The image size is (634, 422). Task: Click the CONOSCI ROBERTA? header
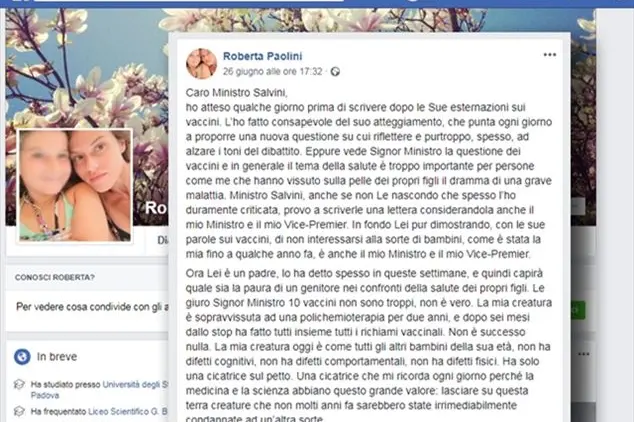pos(55,277)
